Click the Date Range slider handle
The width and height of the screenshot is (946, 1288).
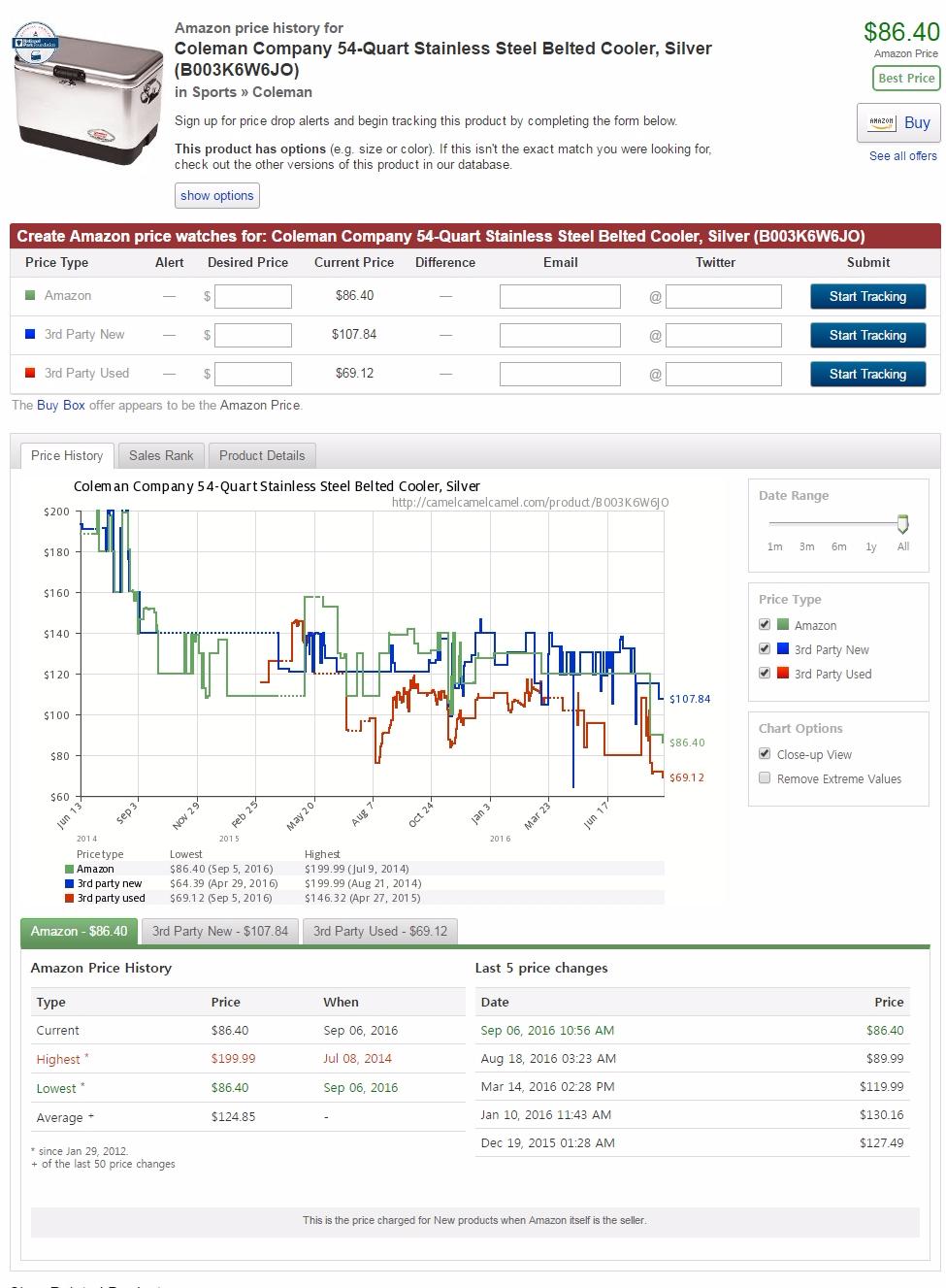click(x=902, y=524)
